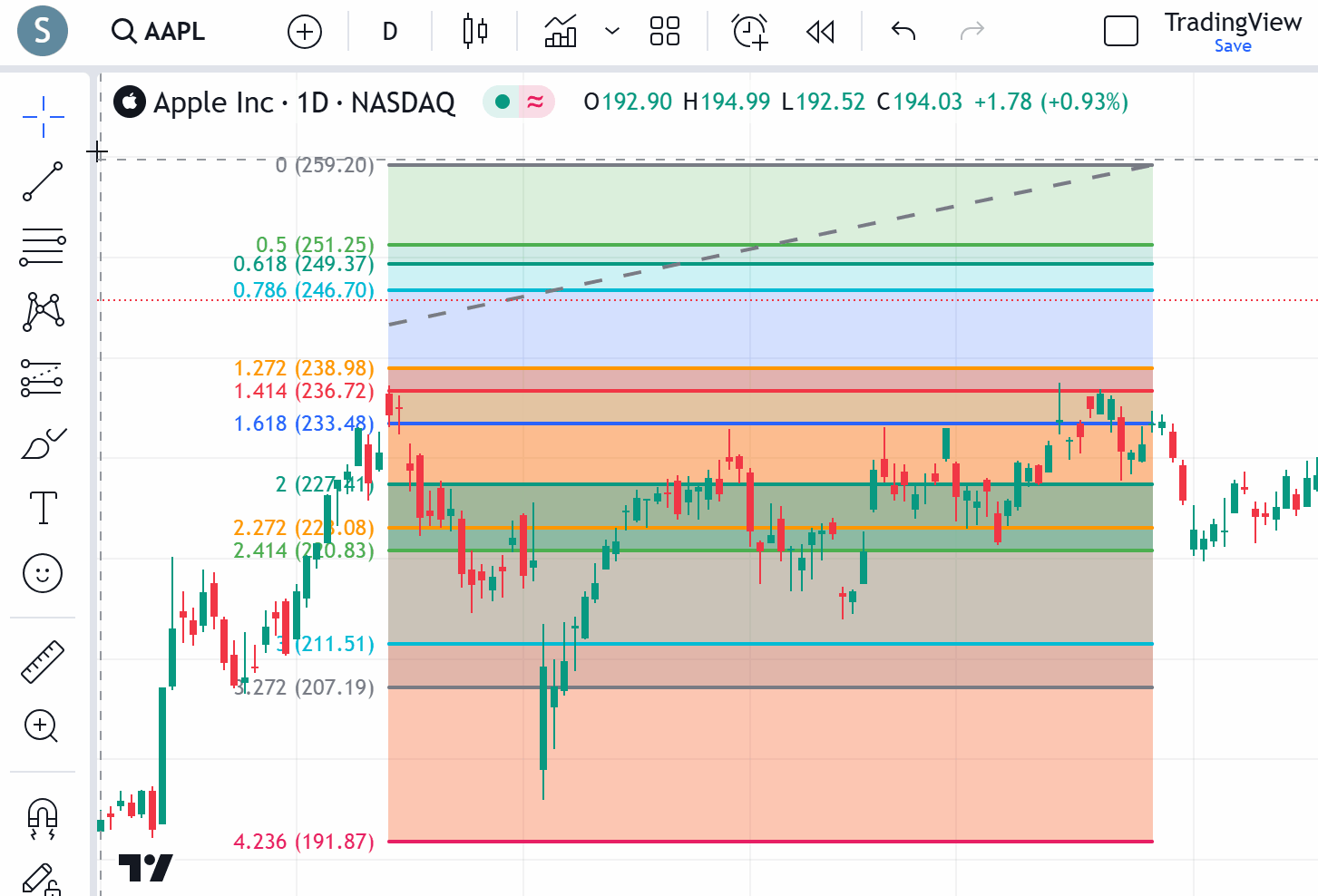
Task: Open the AAPL symbol search
Action: tap(159, 32)
